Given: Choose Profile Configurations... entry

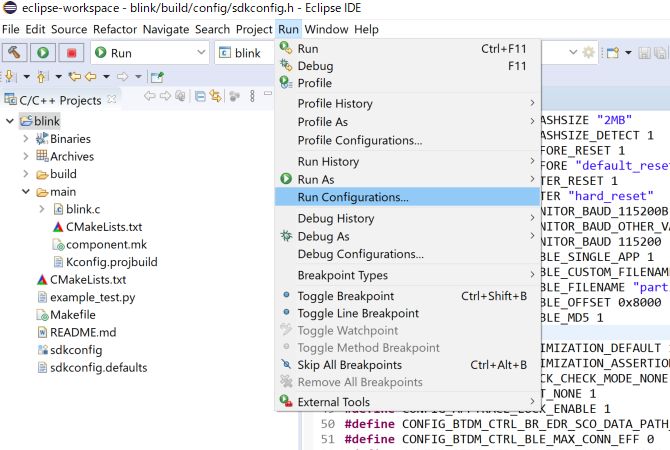Looking at the screenshot, I should [x=408, y=140].
